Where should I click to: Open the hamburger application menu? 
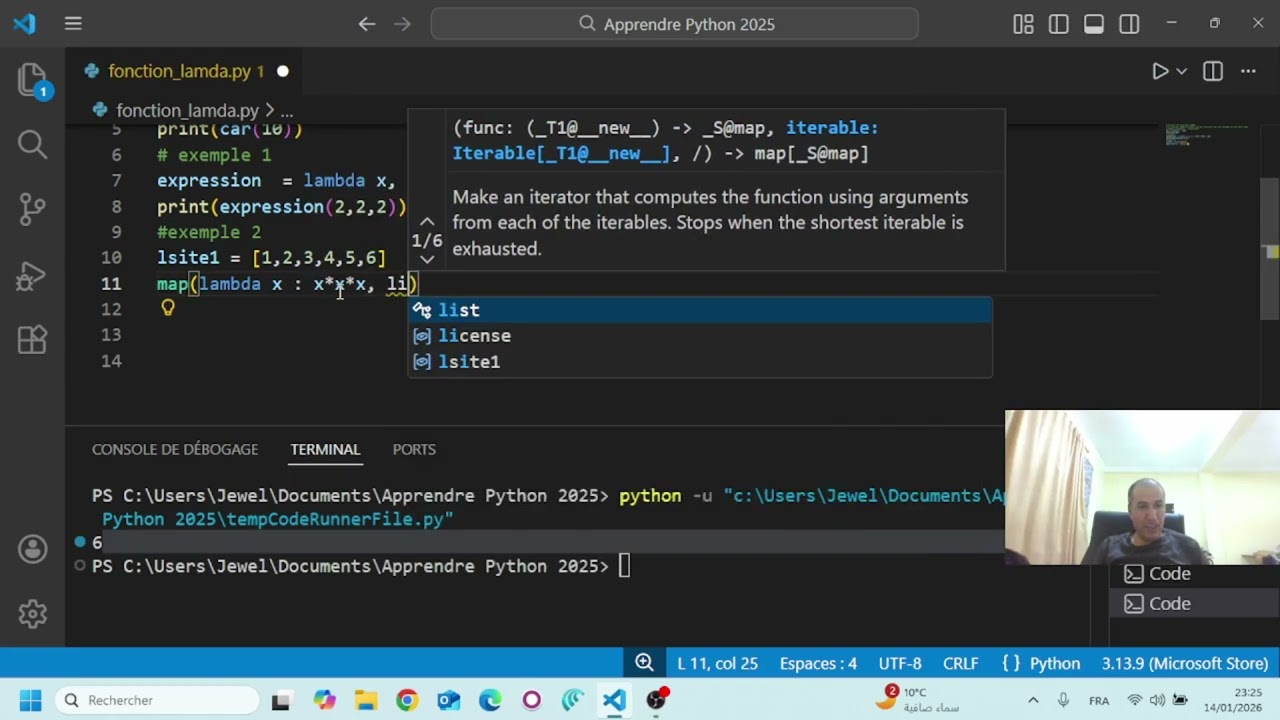73,24
